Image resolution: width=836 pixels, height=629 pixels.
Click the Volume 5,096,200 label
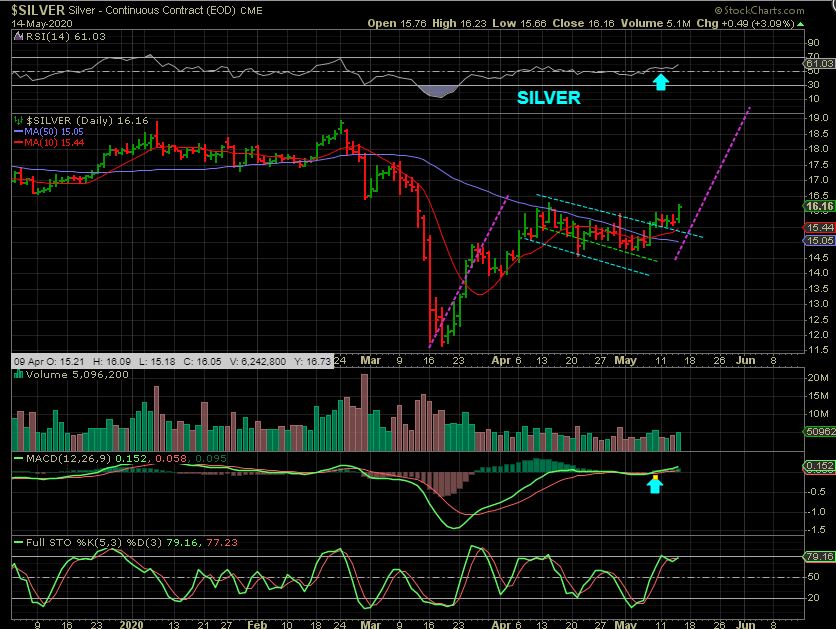pyautogui.click(x=60, y=376)
